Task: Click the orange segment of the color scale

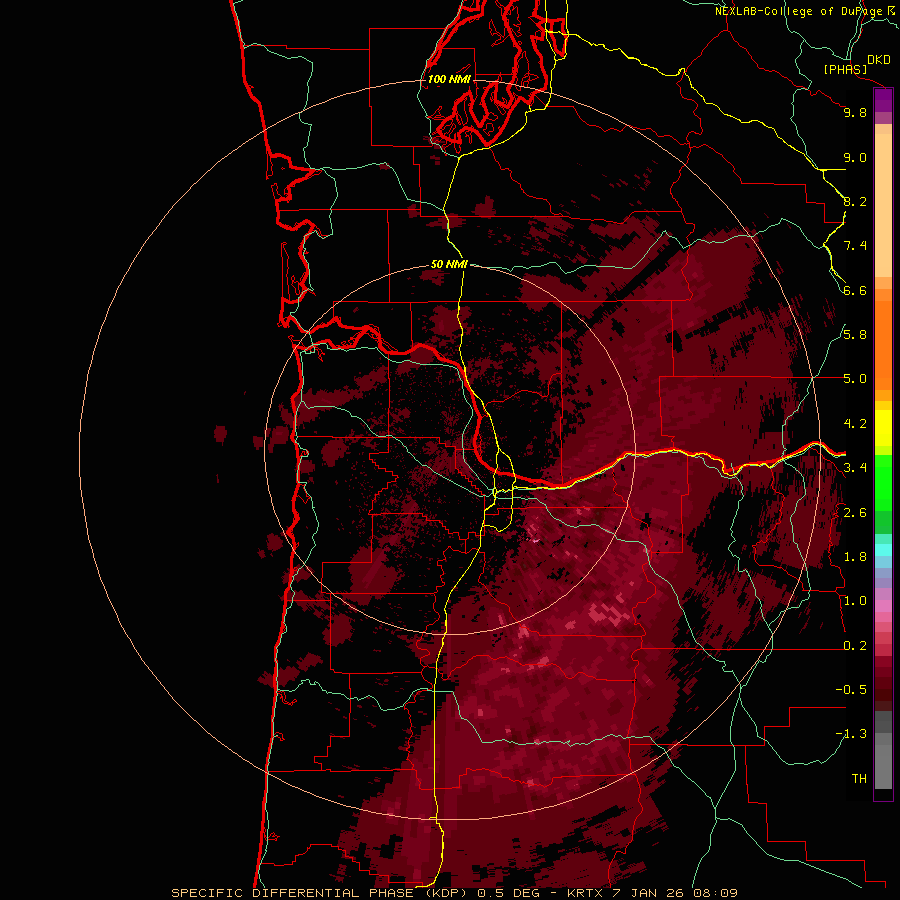Action: (883, 346)
